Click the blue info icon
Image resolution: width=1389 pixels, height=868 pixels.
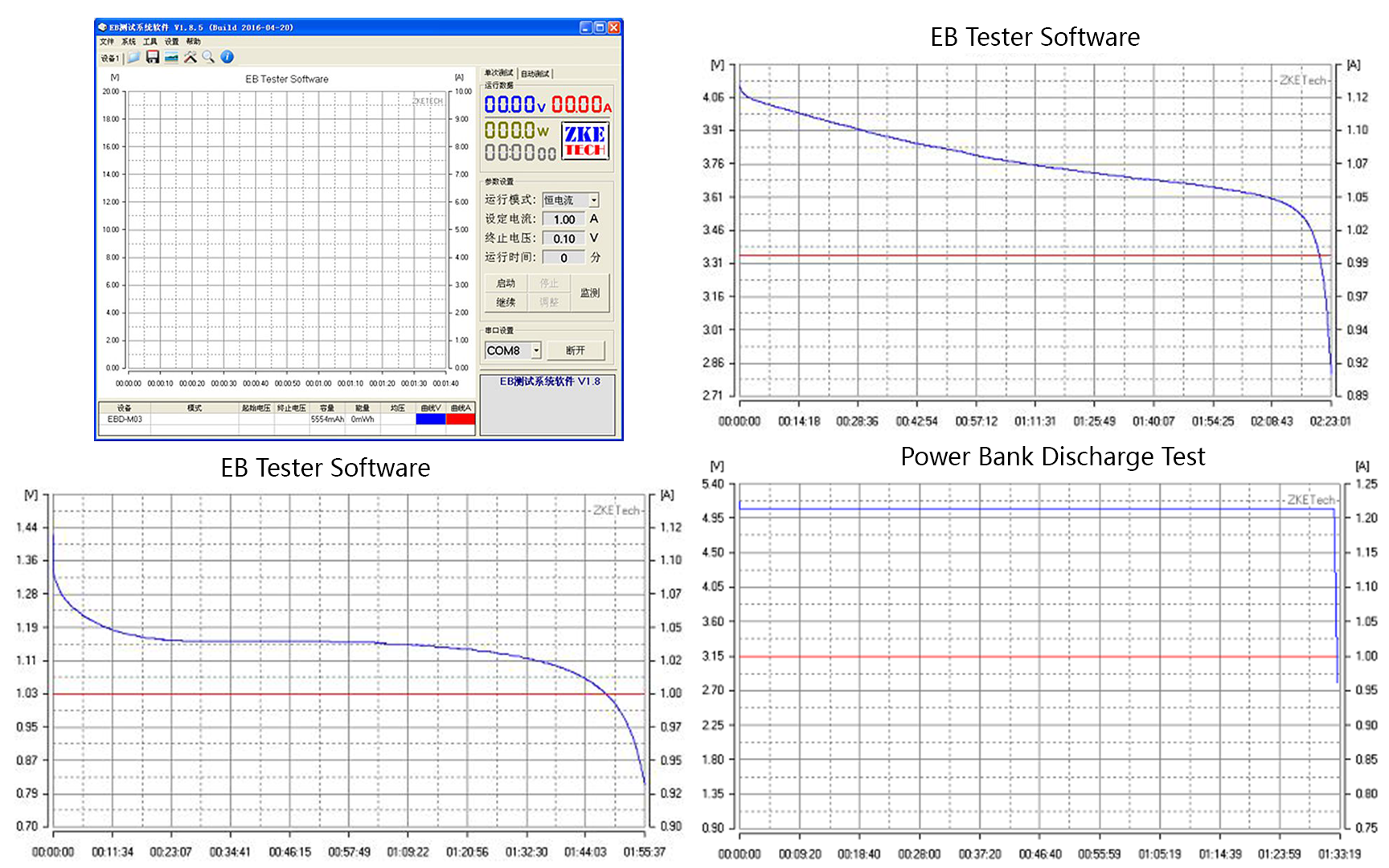tap(227, 57)
